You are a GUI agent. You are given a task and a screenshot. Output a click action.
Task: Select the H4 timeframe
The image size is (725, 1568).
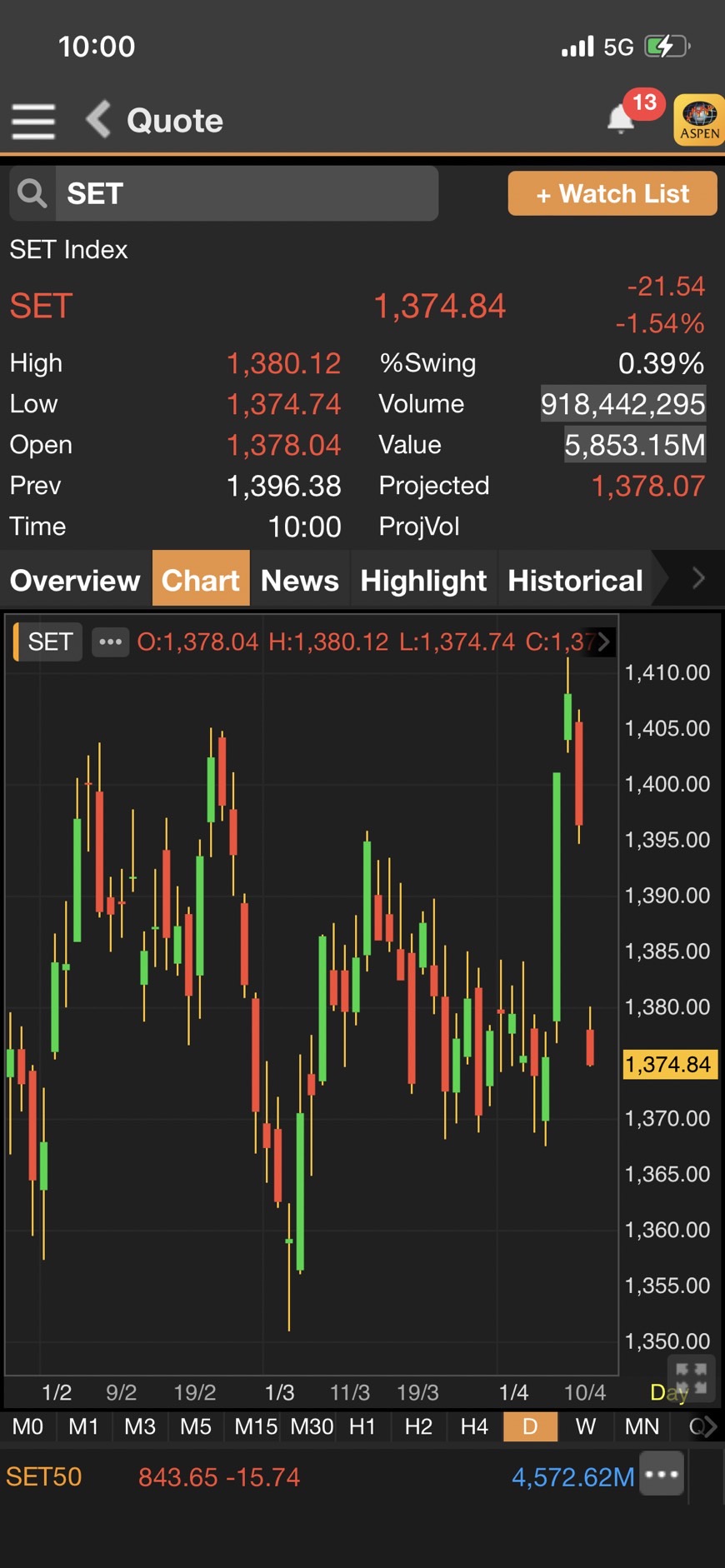click(474, 1426)
